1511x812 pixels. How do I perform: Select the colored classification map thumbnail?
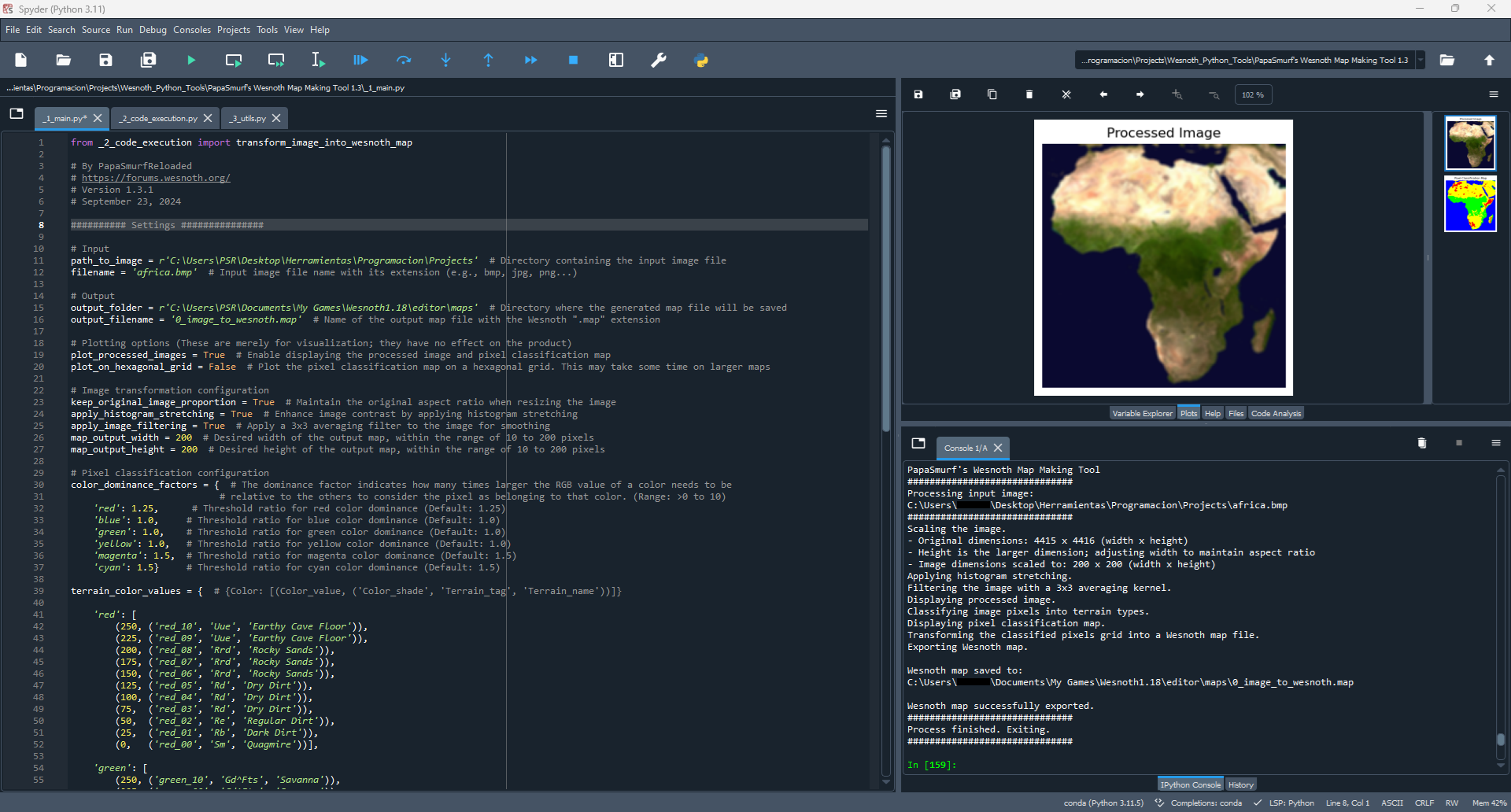[1470, 204]
